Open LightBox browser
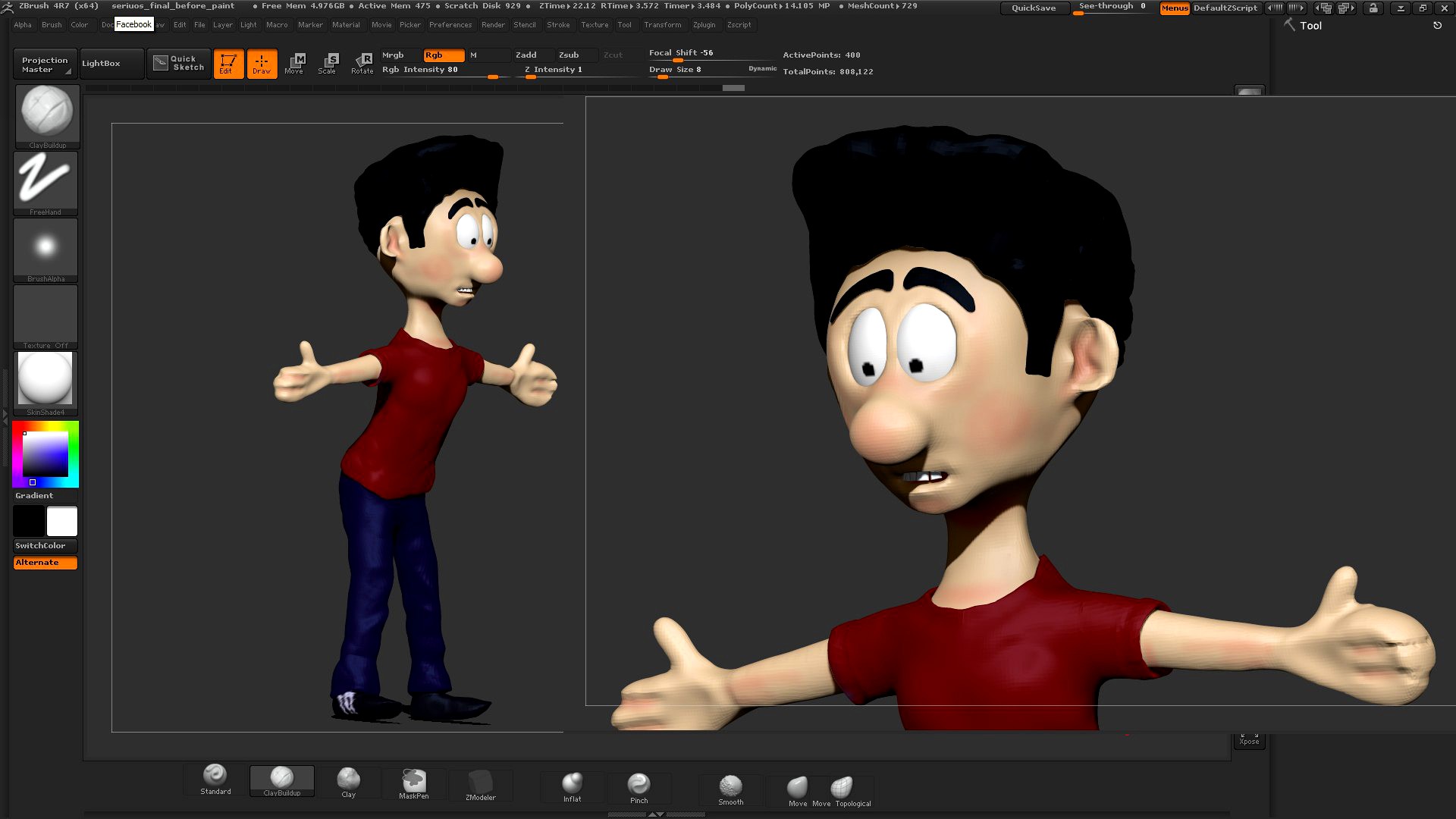 point(111,64)
